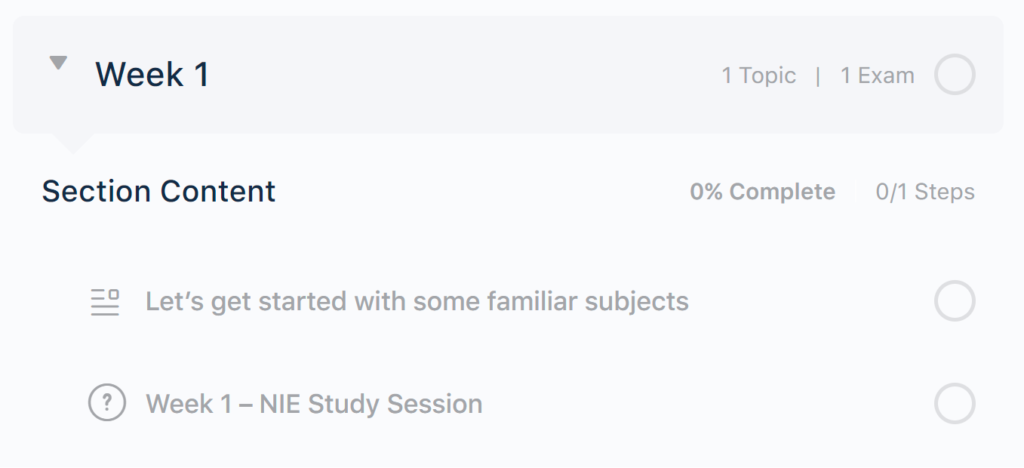Click the topic lesson lines icon
Viewport: 1024px width, 468px height.
(x=105, y=301)
